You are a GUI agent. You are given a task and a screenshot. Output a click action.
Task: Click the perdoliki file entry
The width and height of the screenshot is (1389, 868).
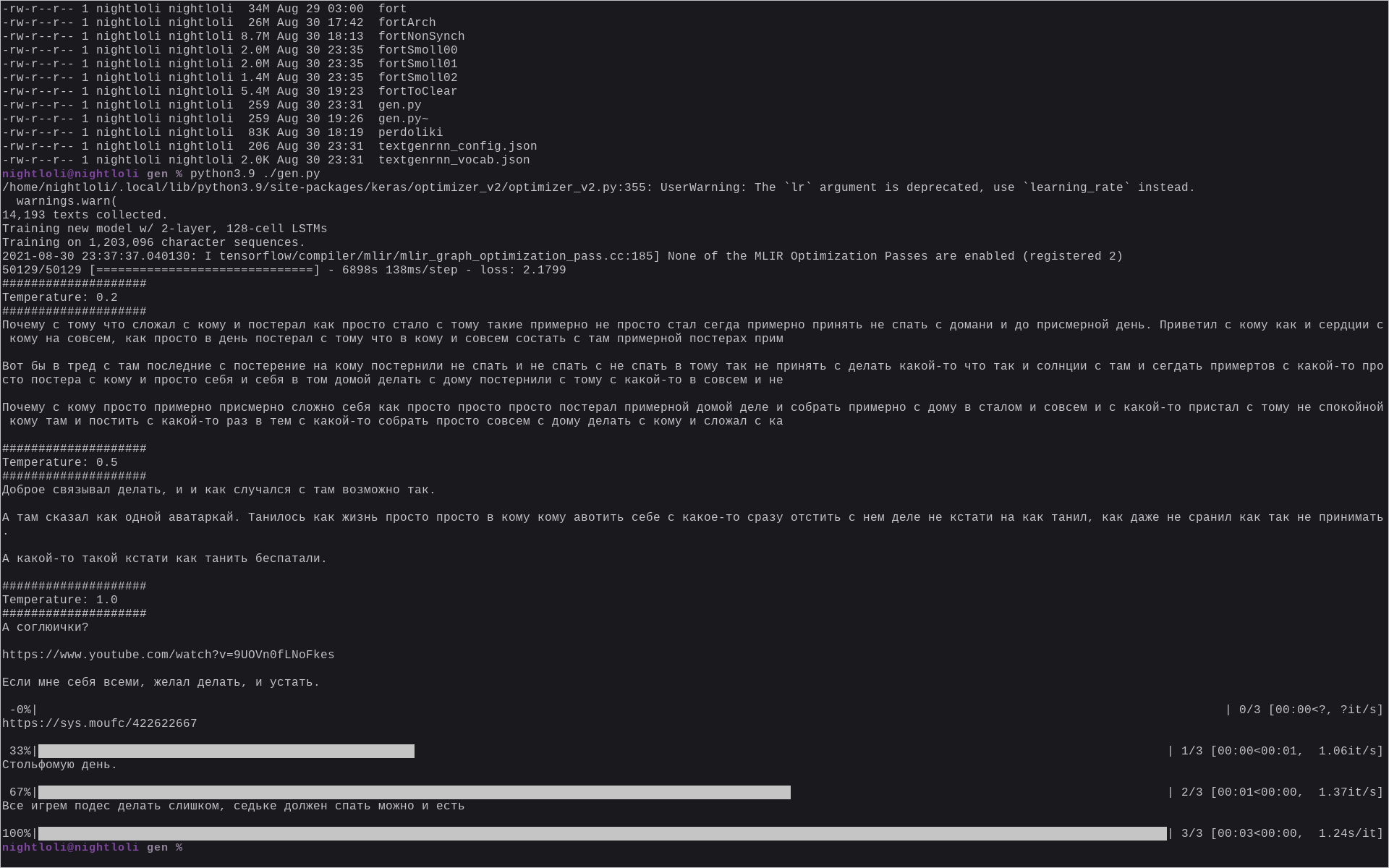[x=410, y=132]
